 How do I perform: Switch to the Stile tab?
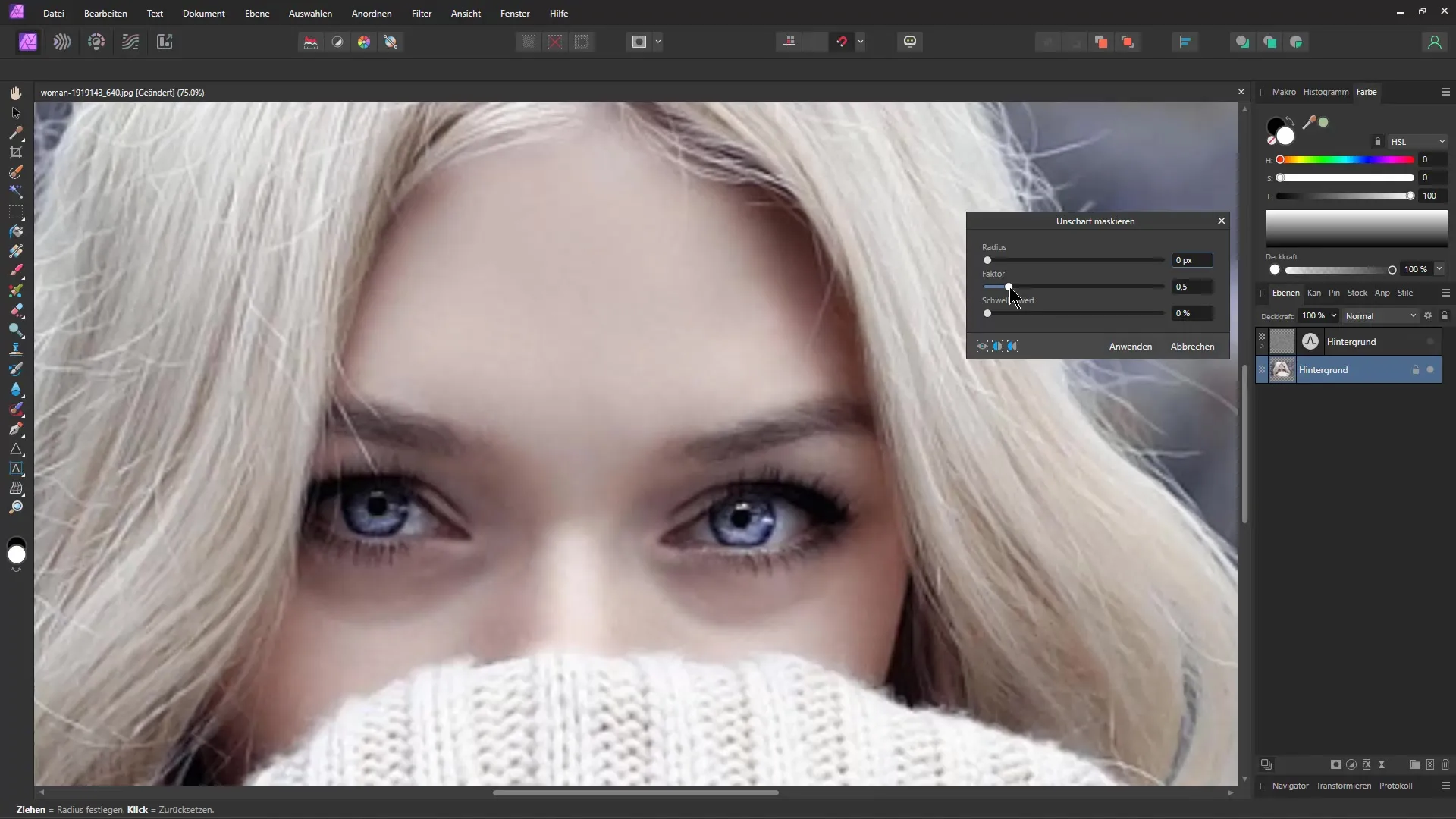1405,293
